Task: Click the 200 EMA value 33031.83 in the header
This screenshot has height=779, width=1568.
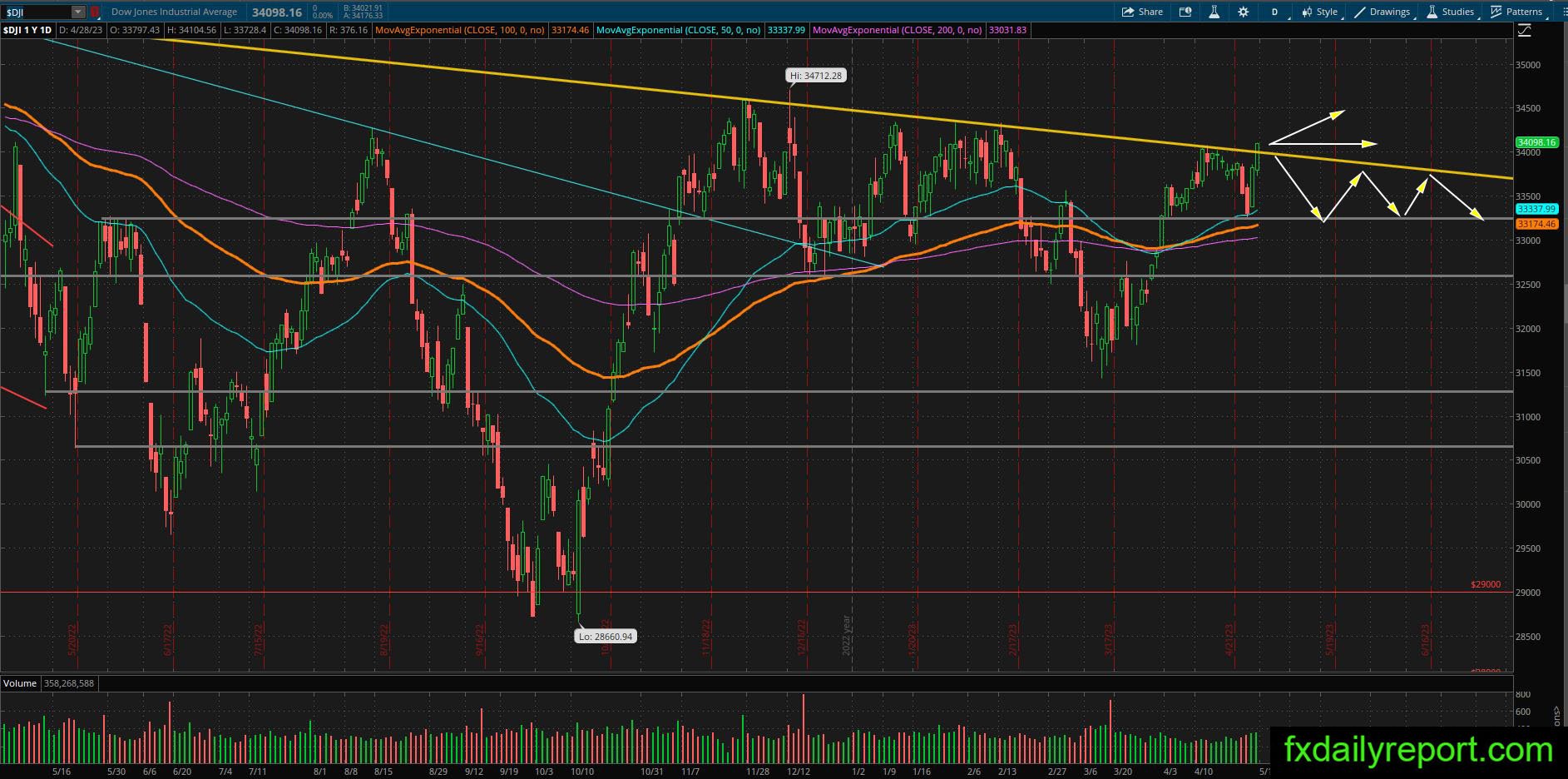Action: (1007, 30)
